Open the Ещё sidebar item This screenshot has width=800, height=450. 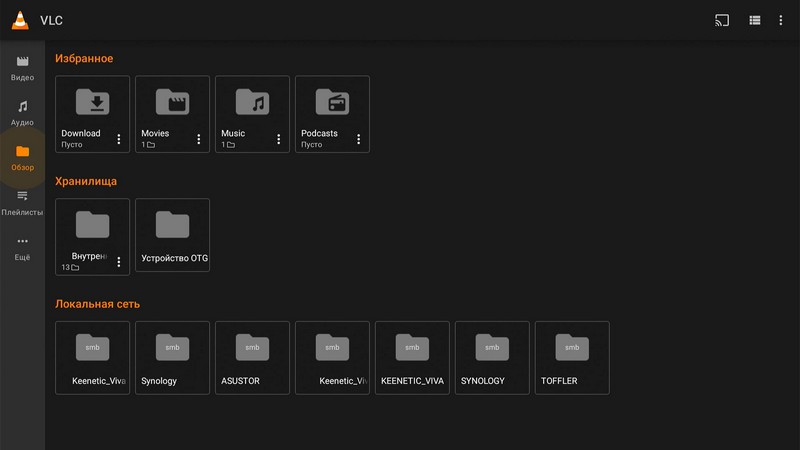tap(22, 248)
